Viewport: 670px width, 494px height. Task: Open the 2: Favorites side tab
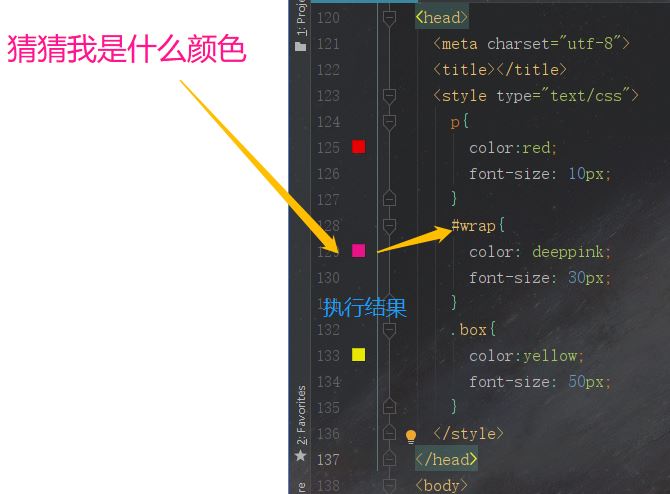(301, 415)
